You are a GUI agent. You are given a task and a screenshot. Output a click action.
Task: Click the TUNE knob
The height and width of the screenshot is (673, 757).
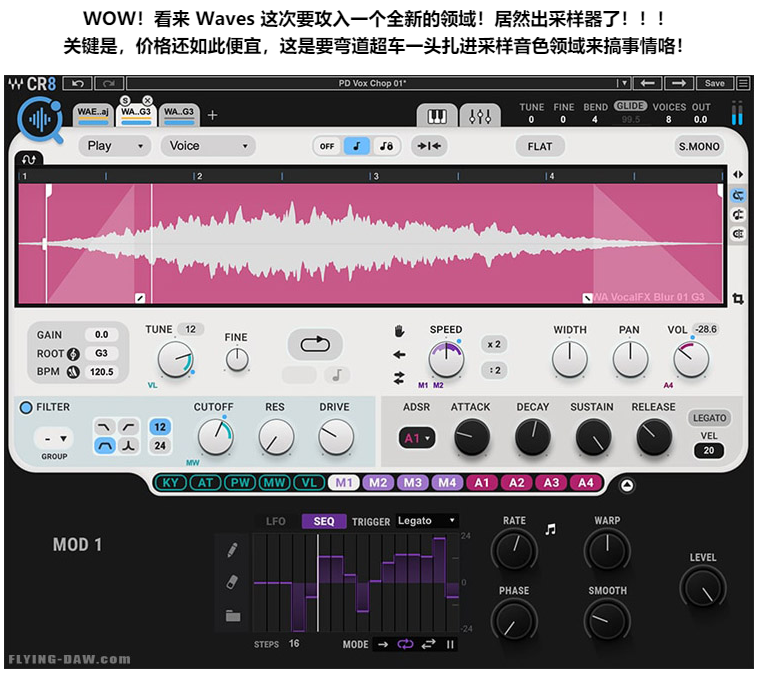pos(175,359)
